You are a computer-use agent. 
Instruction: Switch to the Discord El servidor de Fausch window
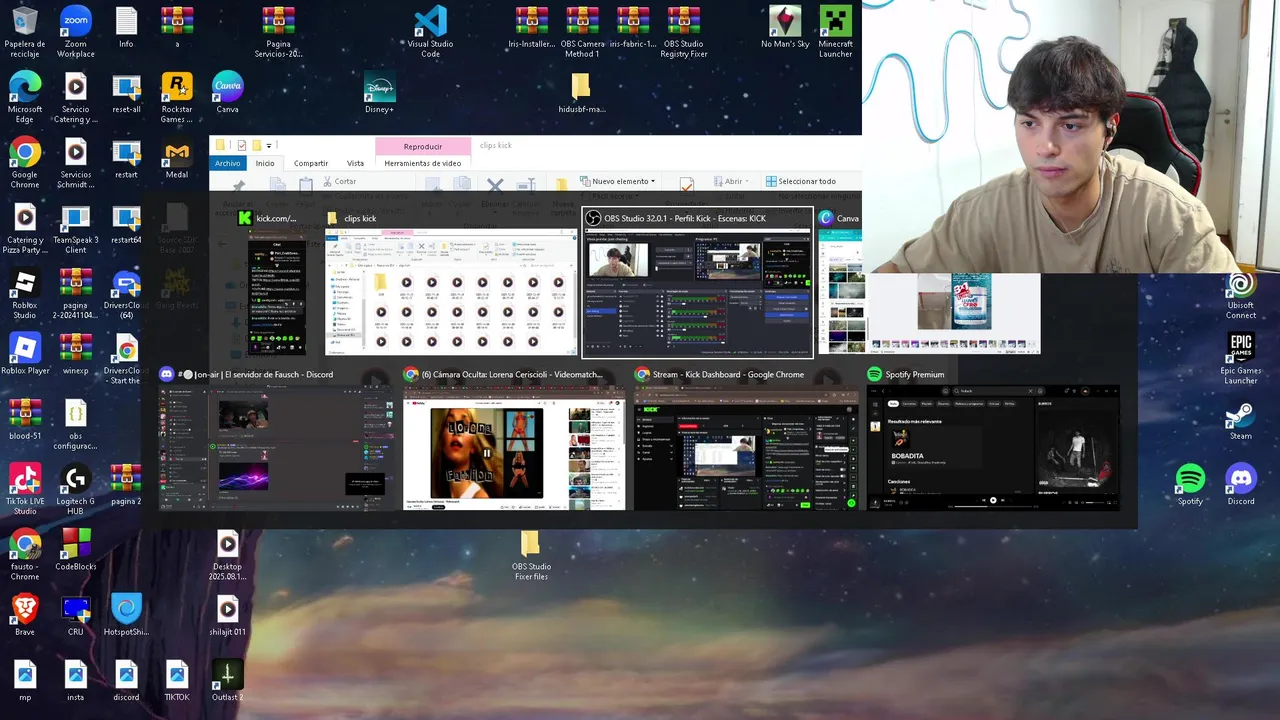[x=277, y=440]
